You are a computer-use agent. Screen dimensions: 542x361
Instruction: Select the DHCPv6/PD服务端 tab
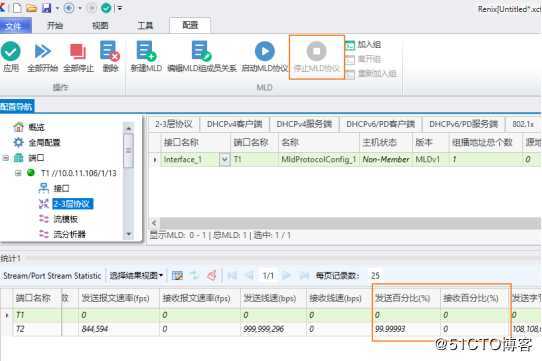tap(464, 124)
